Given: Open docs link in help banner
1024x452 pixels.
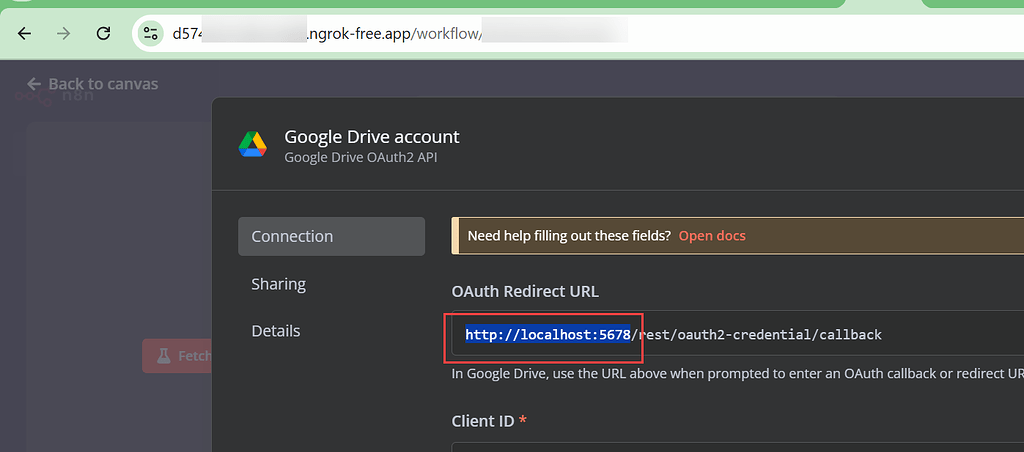Looking at the screenshot, I should [712, 236].
